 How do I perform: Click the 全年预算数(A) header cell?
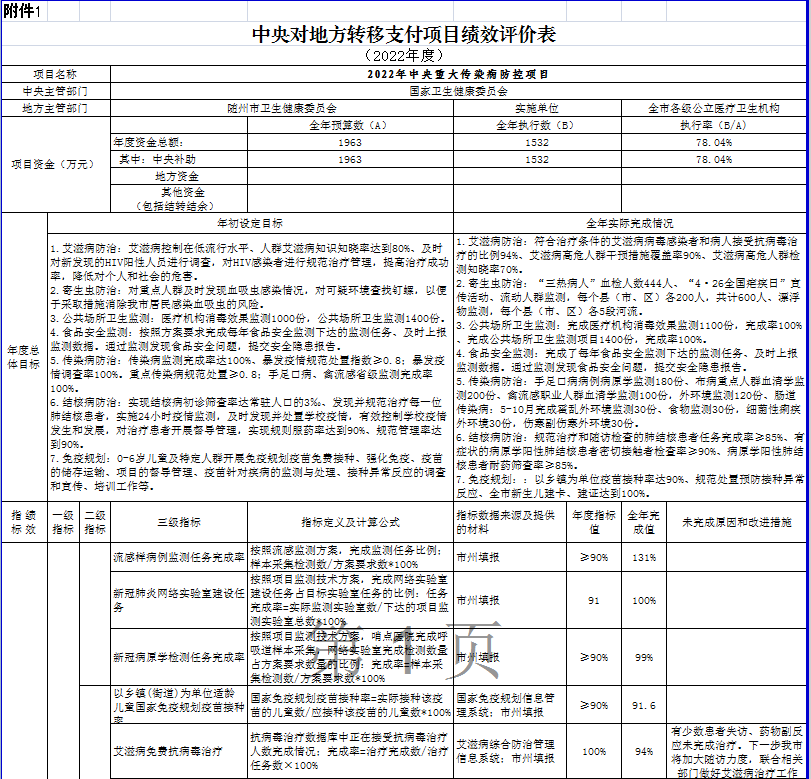350,125
